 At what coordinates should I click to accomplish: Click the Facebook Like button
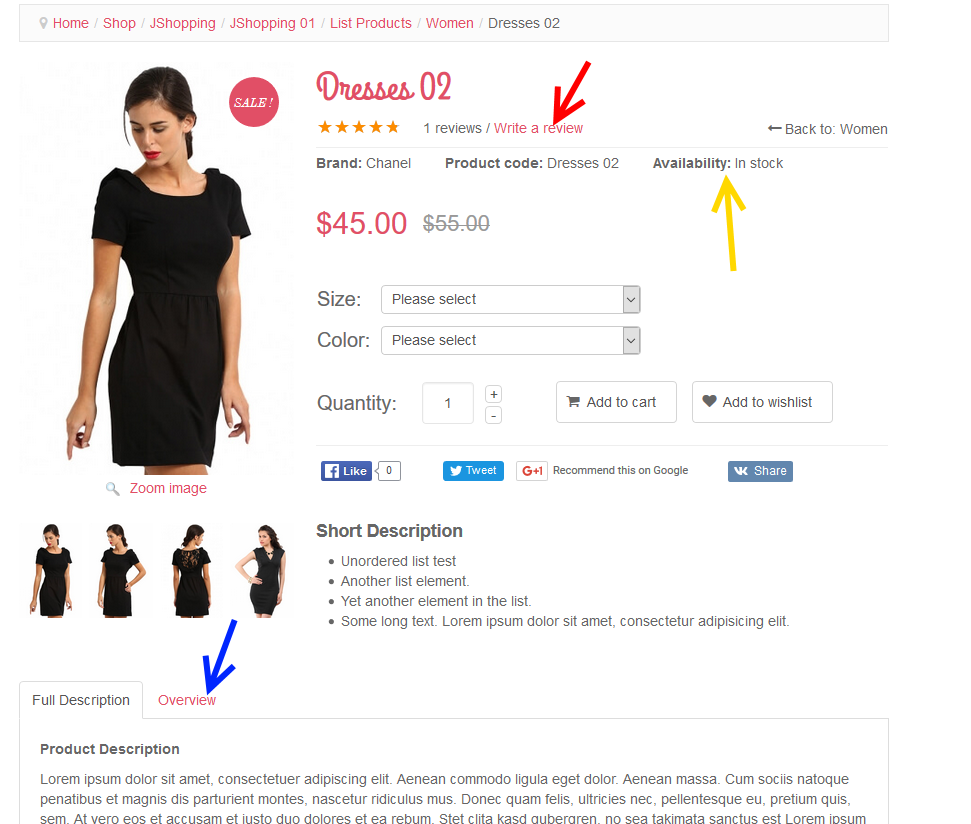point(346,471)
